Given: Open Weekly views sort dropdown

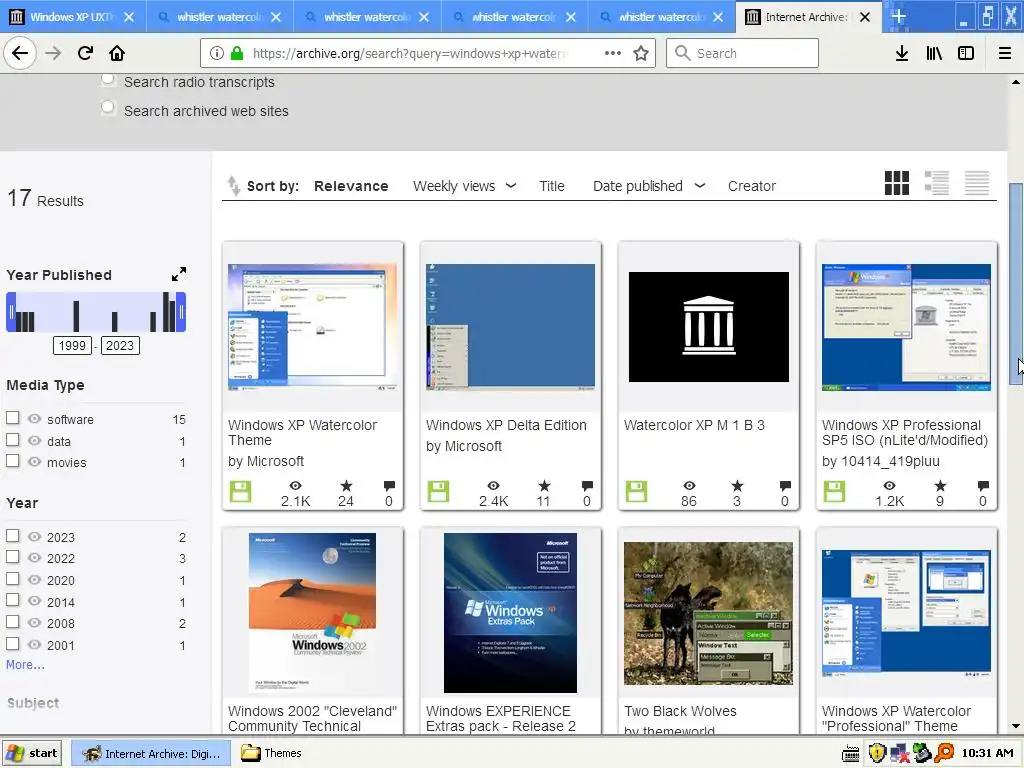Looking at the screenshot, I should click(464, 186).
